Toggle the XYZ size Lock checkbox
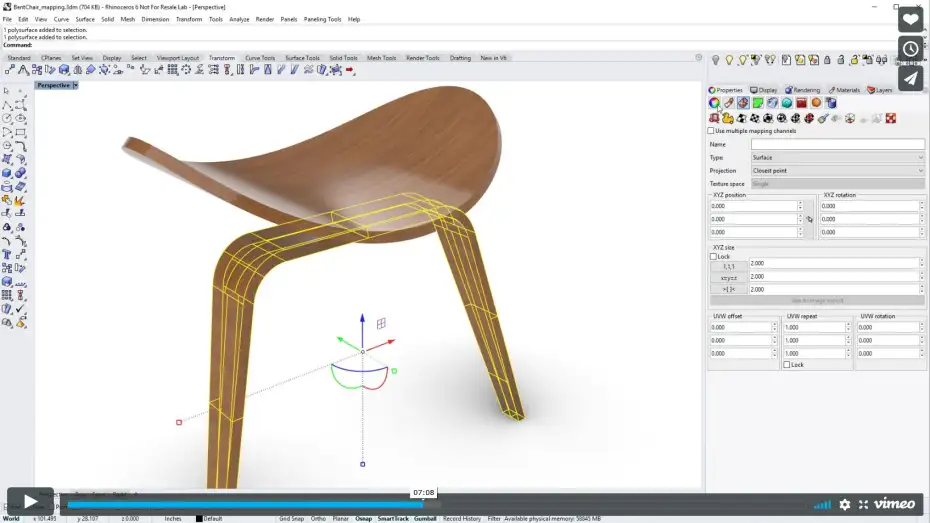The width and height of the screenshot is (930, 523). [x=714, y=256]
